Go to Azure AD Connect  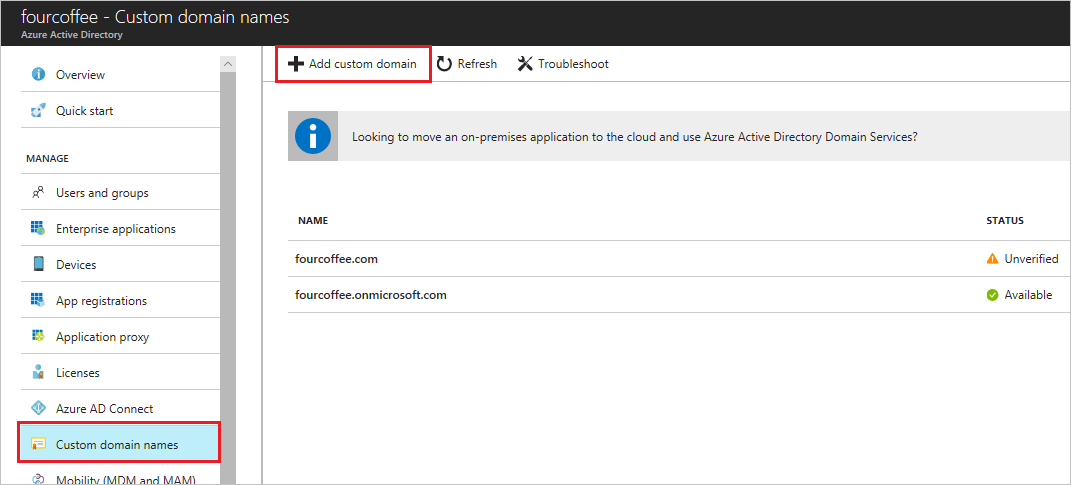(x=120, y=408)
